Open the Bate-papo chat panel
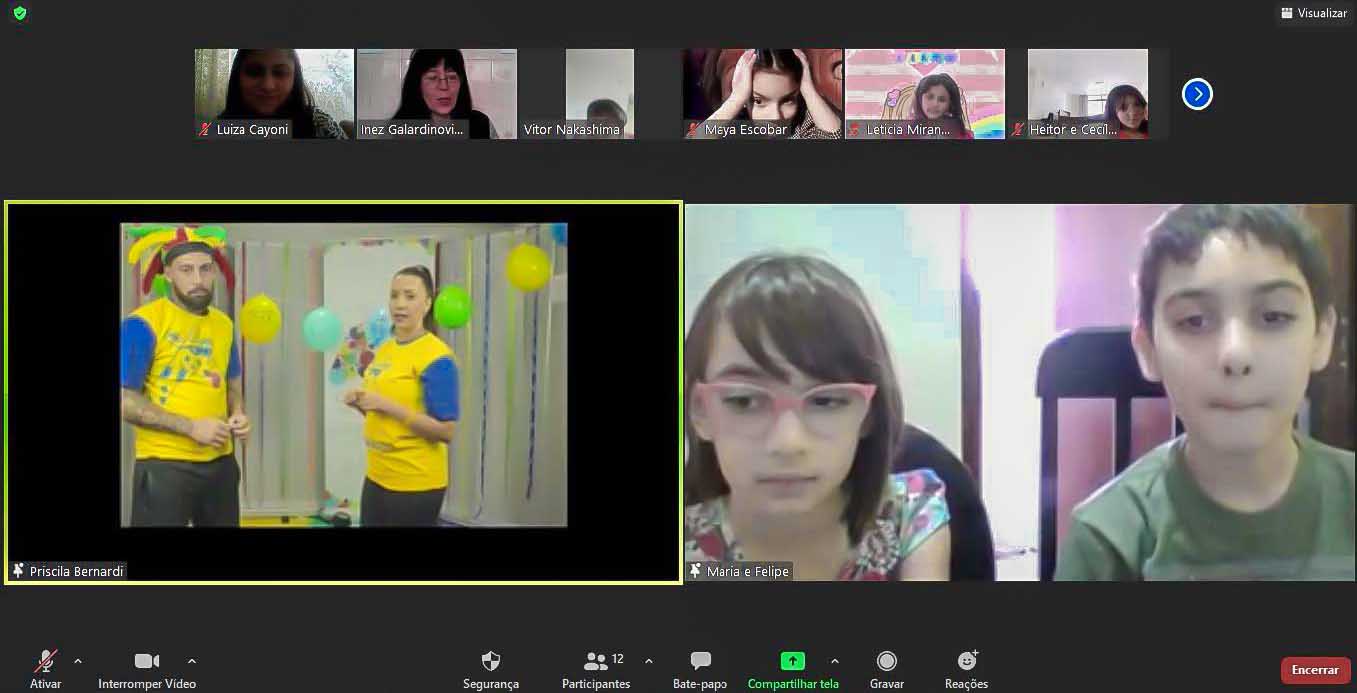 (700, 669)
